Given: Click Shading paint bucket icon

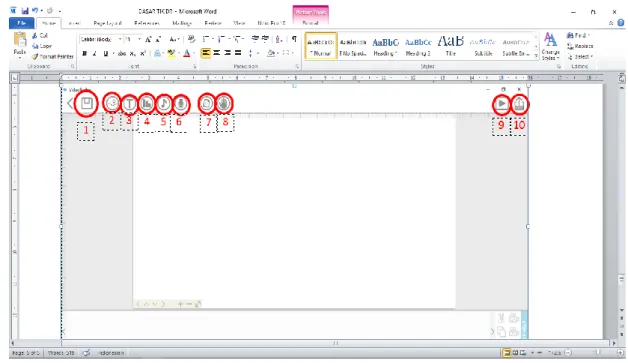Looking at the screenshot, I should 272,53.
